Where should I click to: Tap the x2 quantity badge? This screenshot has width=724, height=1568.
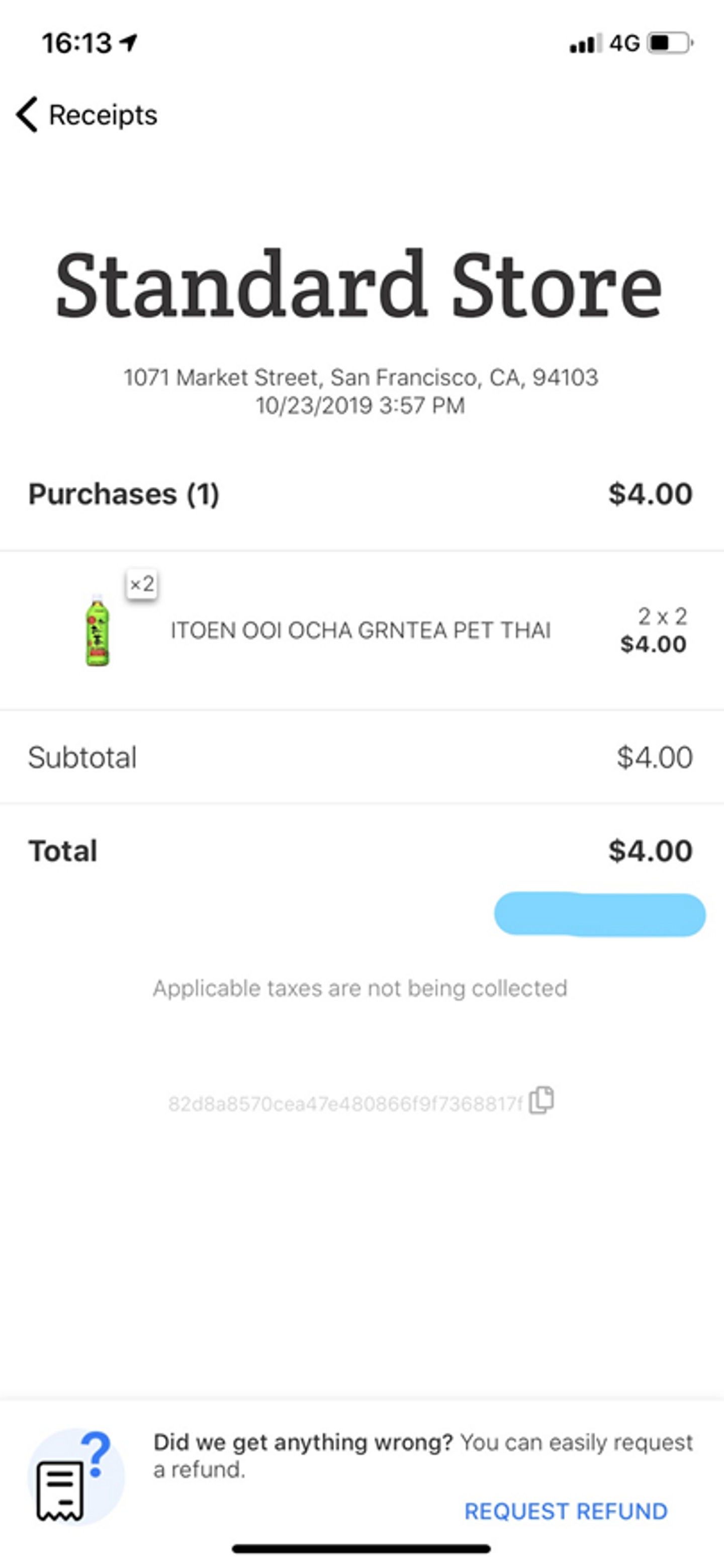pyautogui.click(x=142, y=584)
